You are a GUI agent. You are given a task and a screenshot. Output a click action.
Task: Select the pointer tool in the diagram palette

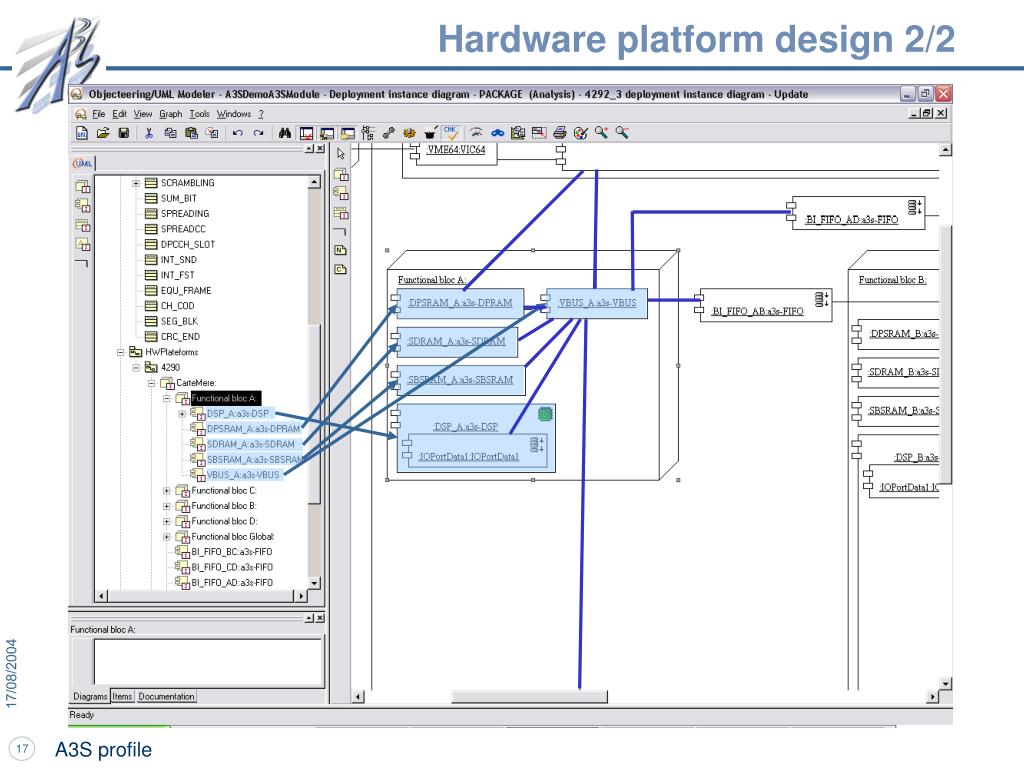pyautogui.click(x=341, y=154)
